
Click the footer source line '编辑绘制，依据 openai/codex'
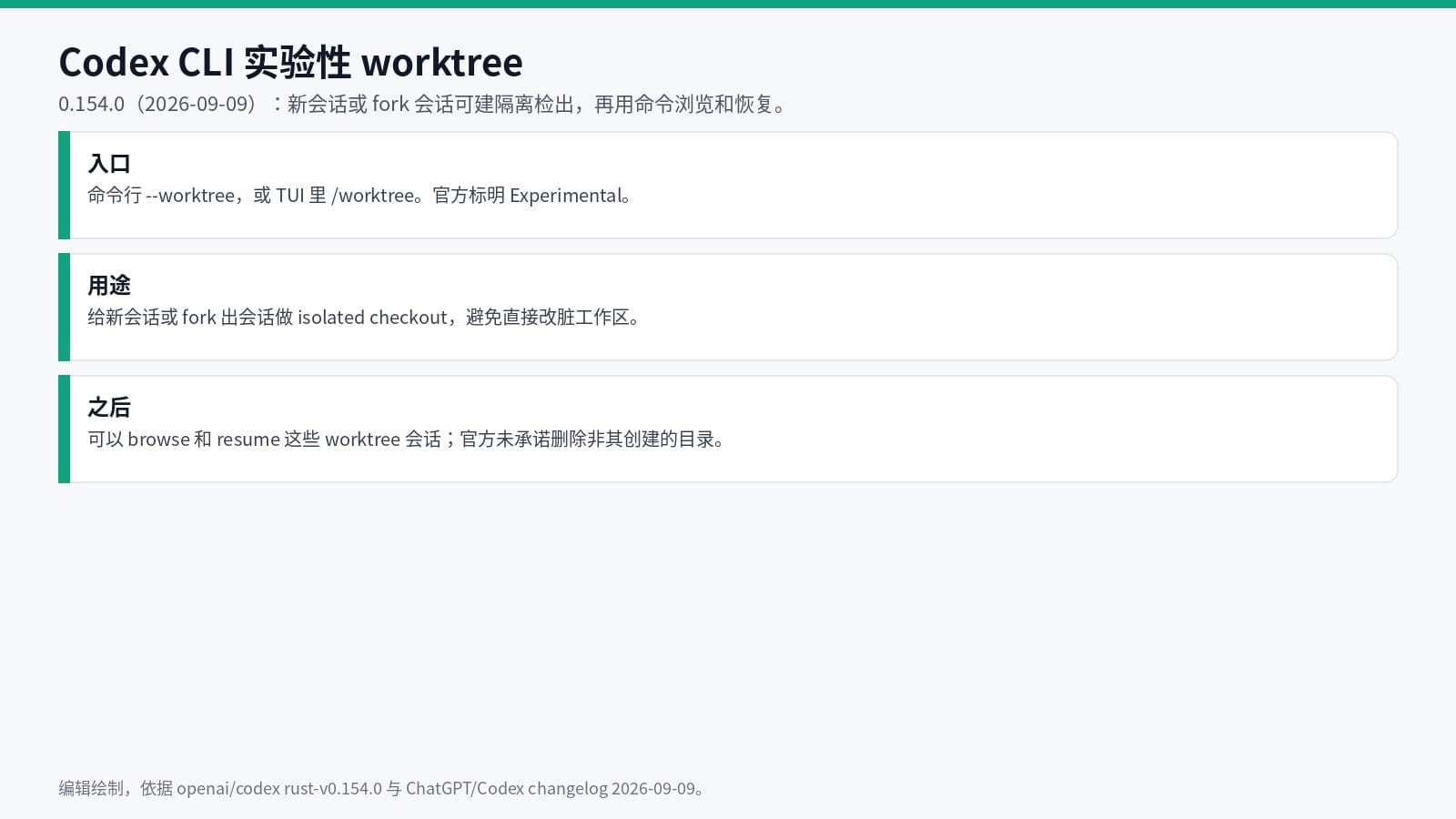[x=382, y=788]
